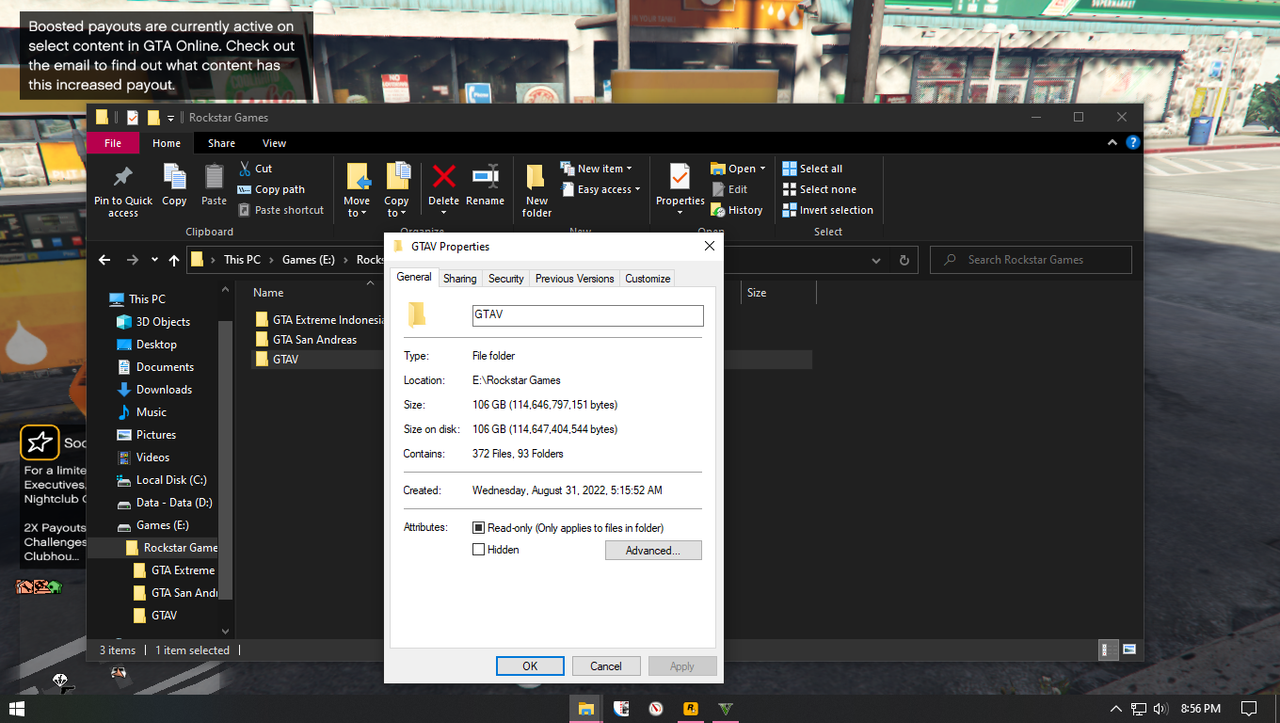
Task: Click the Size column header
Action: [779, 293]
